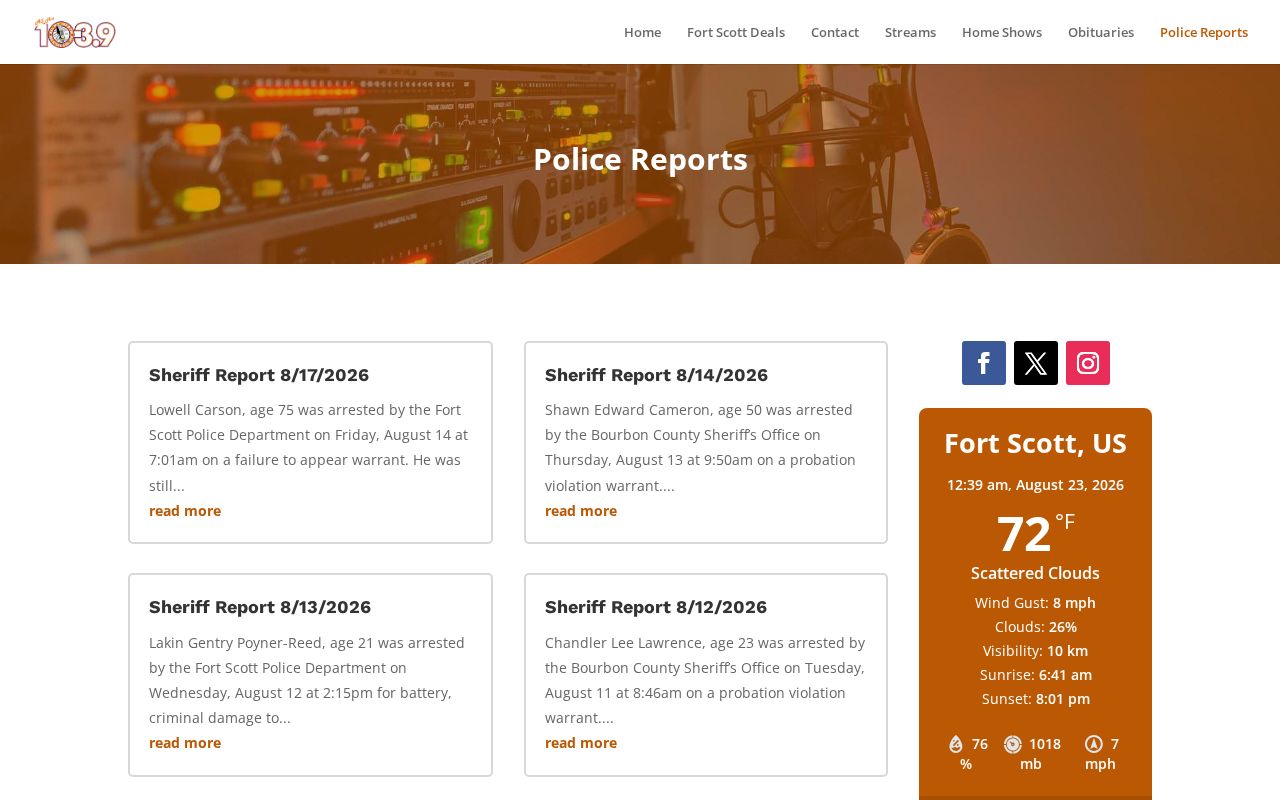Open Sheriff Report 8/17/2026 headline
Image resolution: width=1280 pixels, height=800 pixels.
point(259,375)
